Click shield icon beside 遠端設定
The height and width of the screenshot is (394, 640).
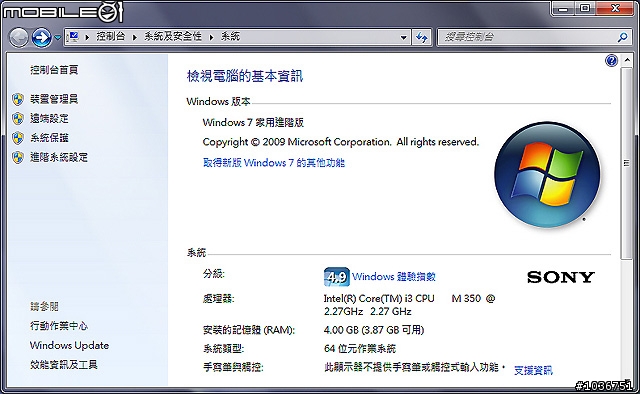[18, 118]
